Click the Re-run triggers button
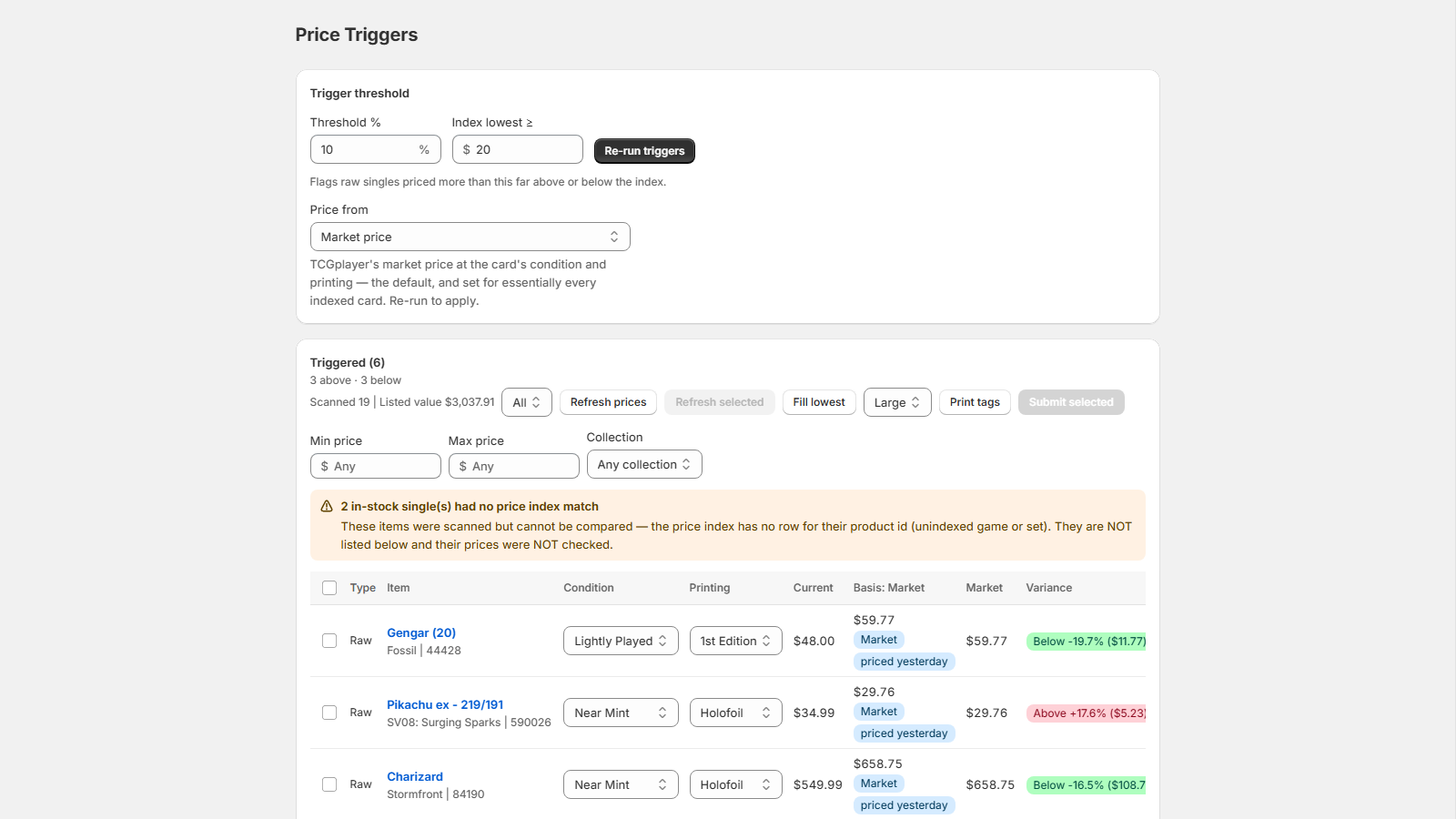The height and width of the screenshot is (819, 1456). click(644, 151)
